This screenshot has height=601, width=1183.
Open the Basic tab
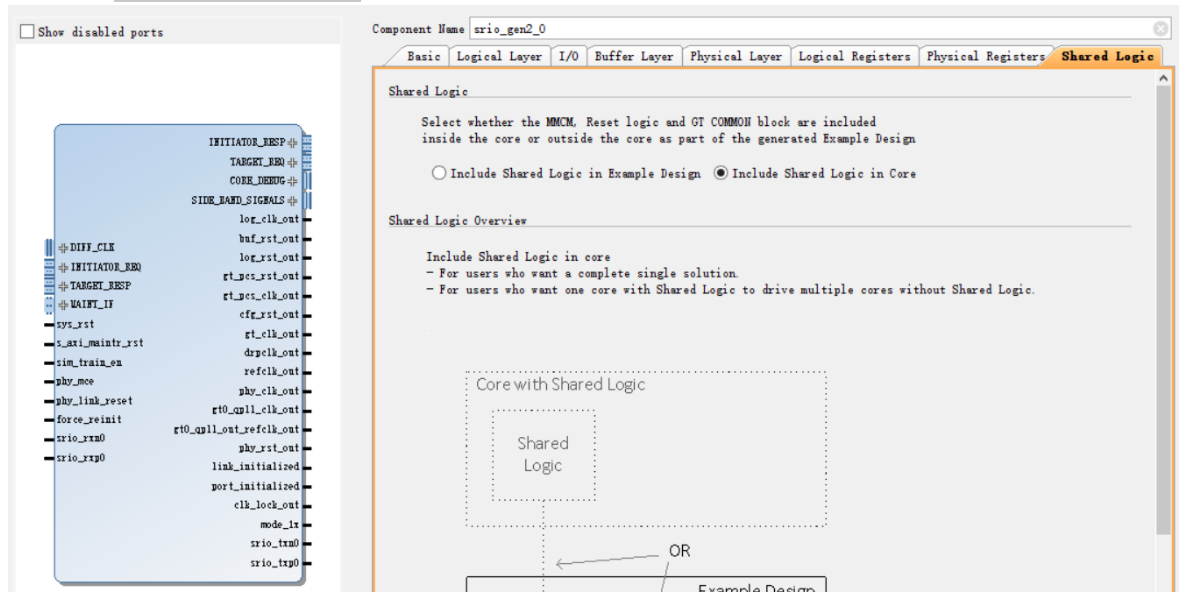(423, 57)
